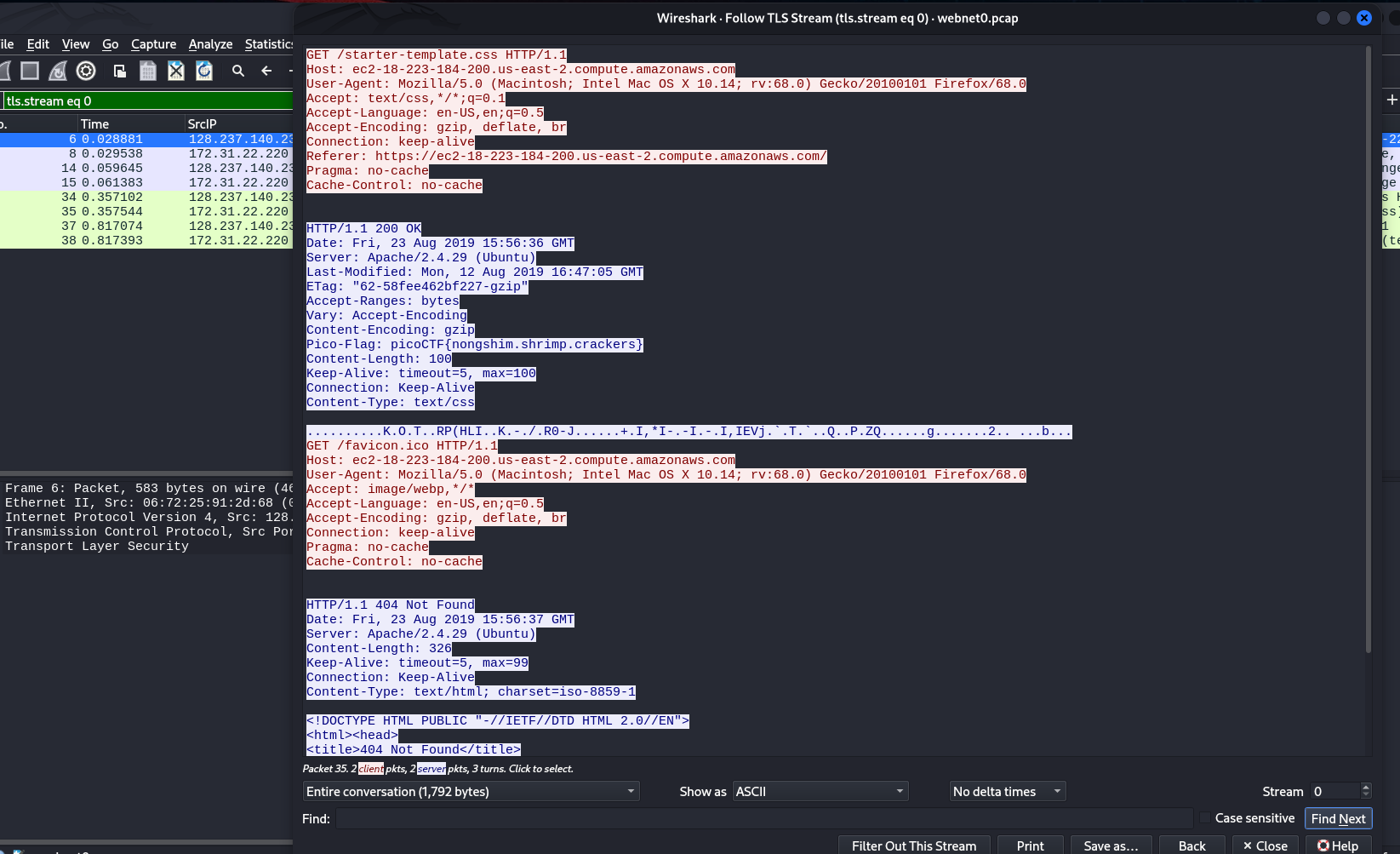The image size is (1400, 854).
Task: Close this capture file icon
Action: pos(176,71)
